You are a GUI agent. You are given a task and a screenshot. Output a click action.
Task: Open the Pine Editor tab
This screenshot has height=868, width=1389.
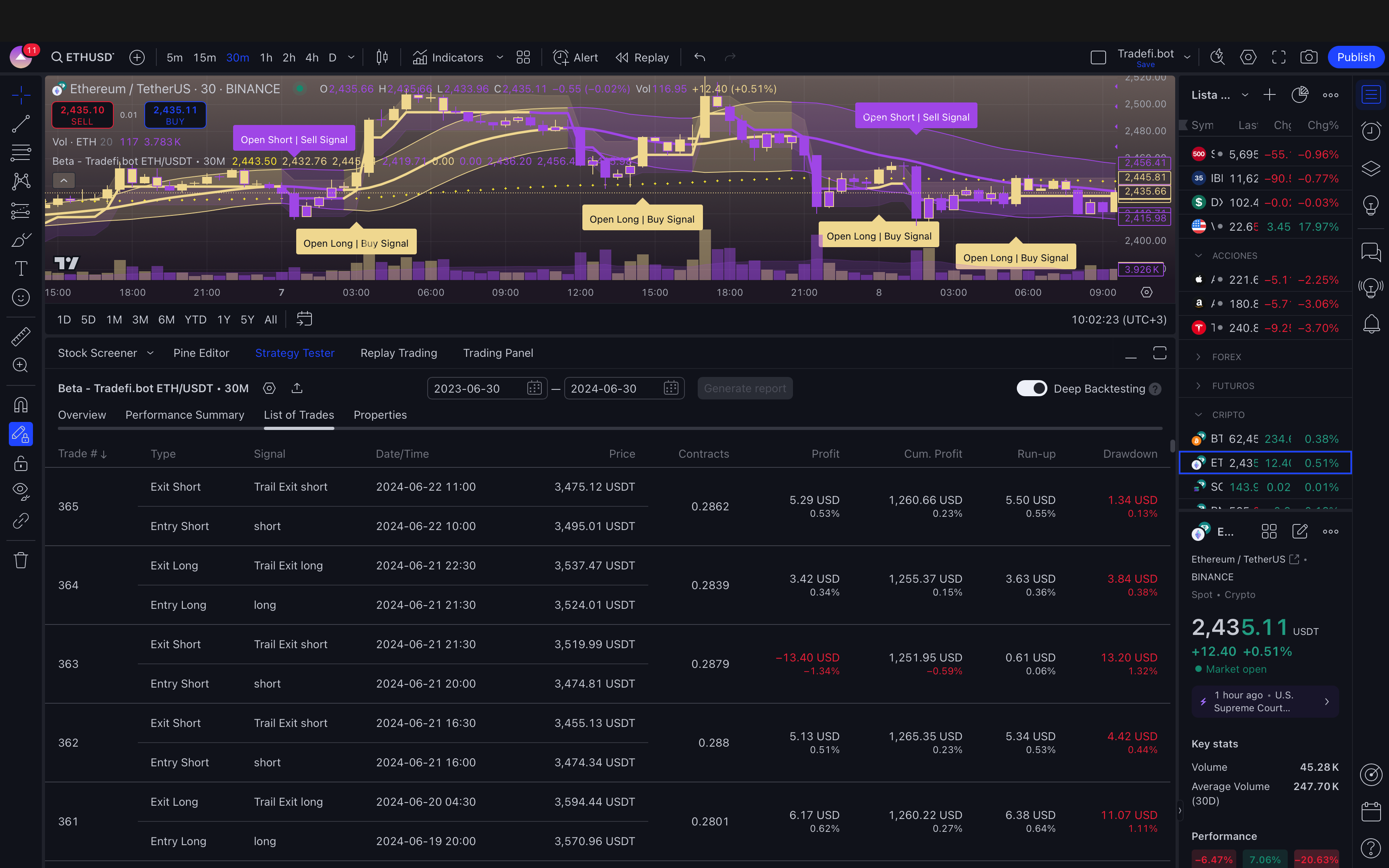(201, 353)
